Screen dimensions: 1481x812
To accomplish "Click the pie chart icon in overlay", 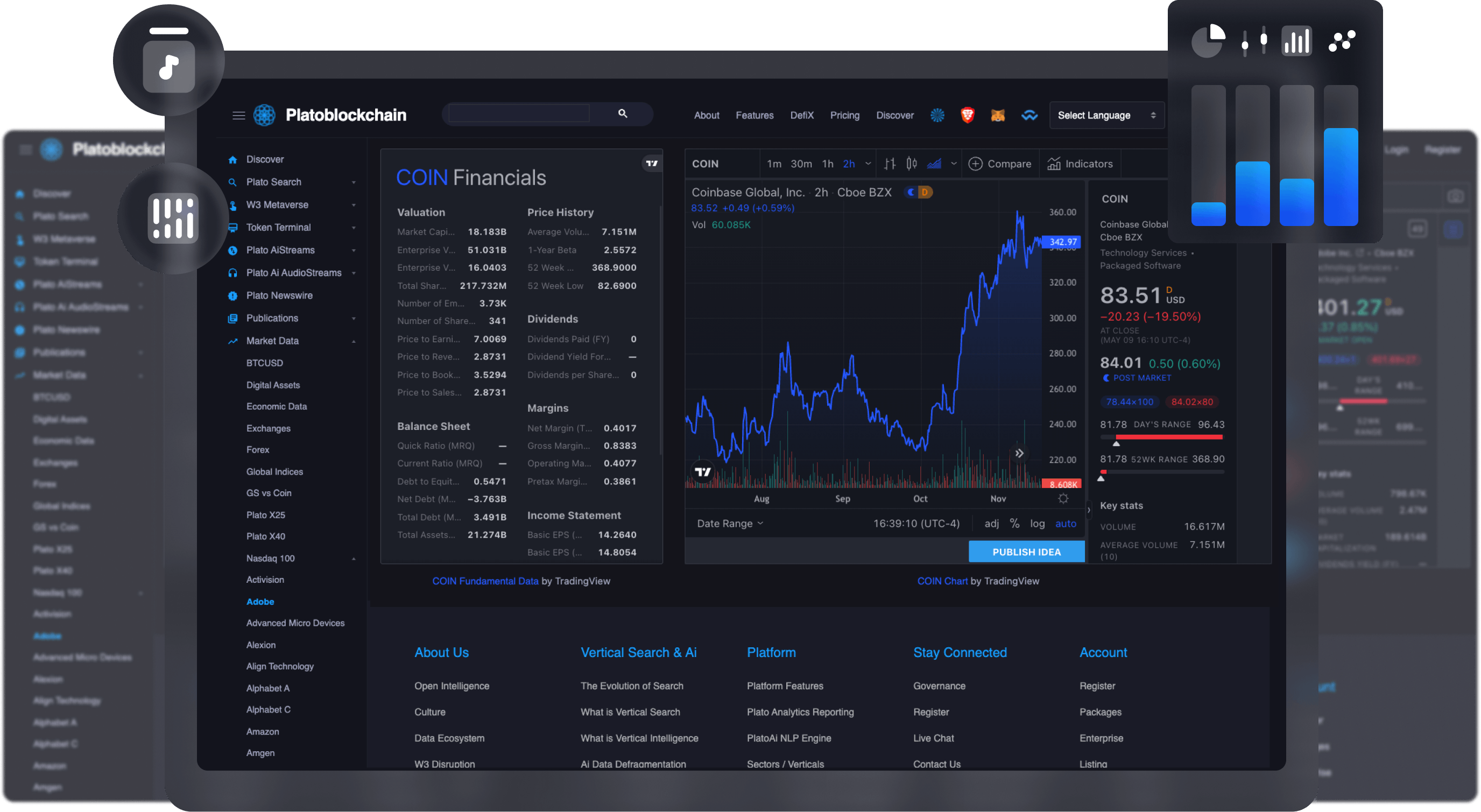I will [1208, 41].
